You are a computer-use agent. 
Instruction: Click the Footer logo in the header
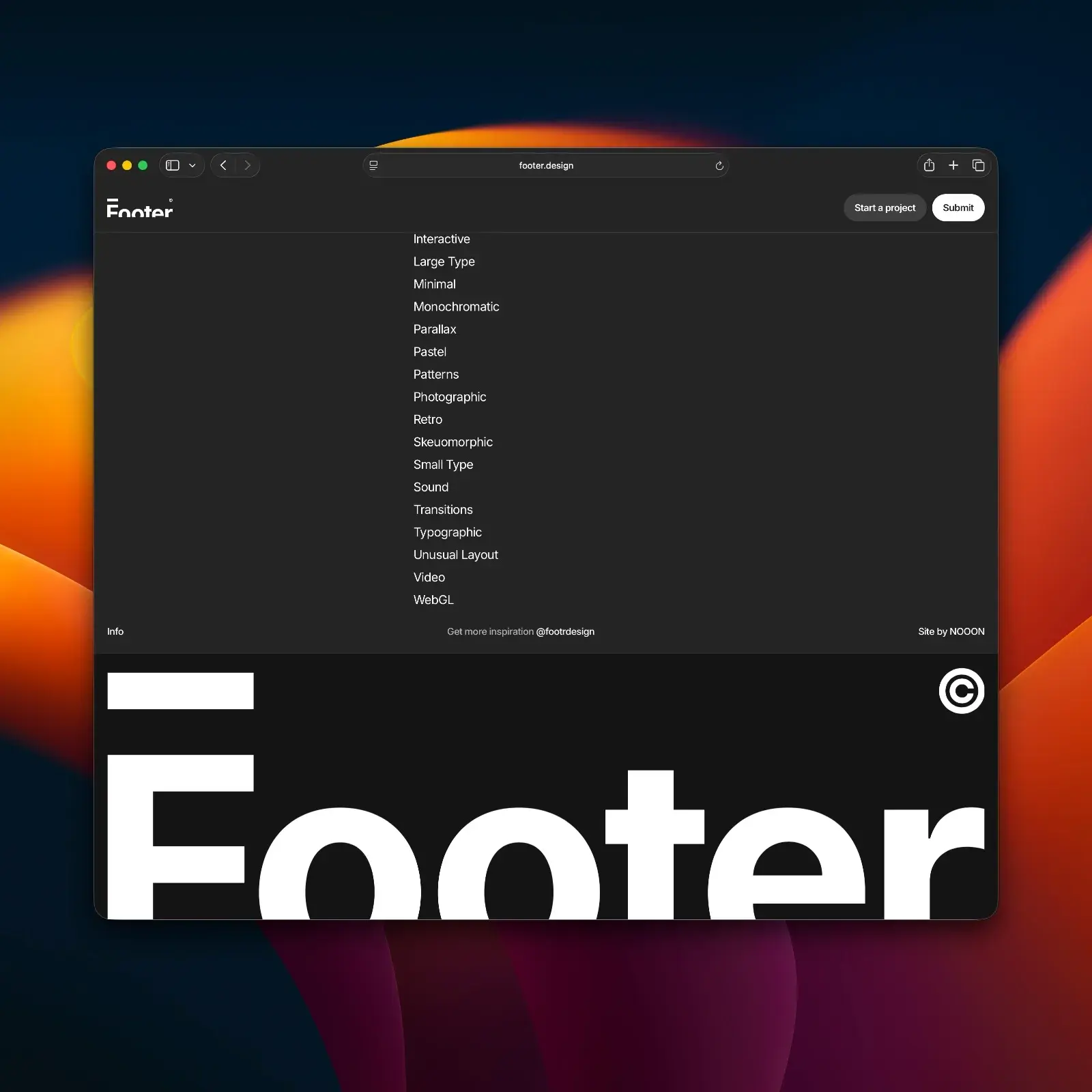139,208
